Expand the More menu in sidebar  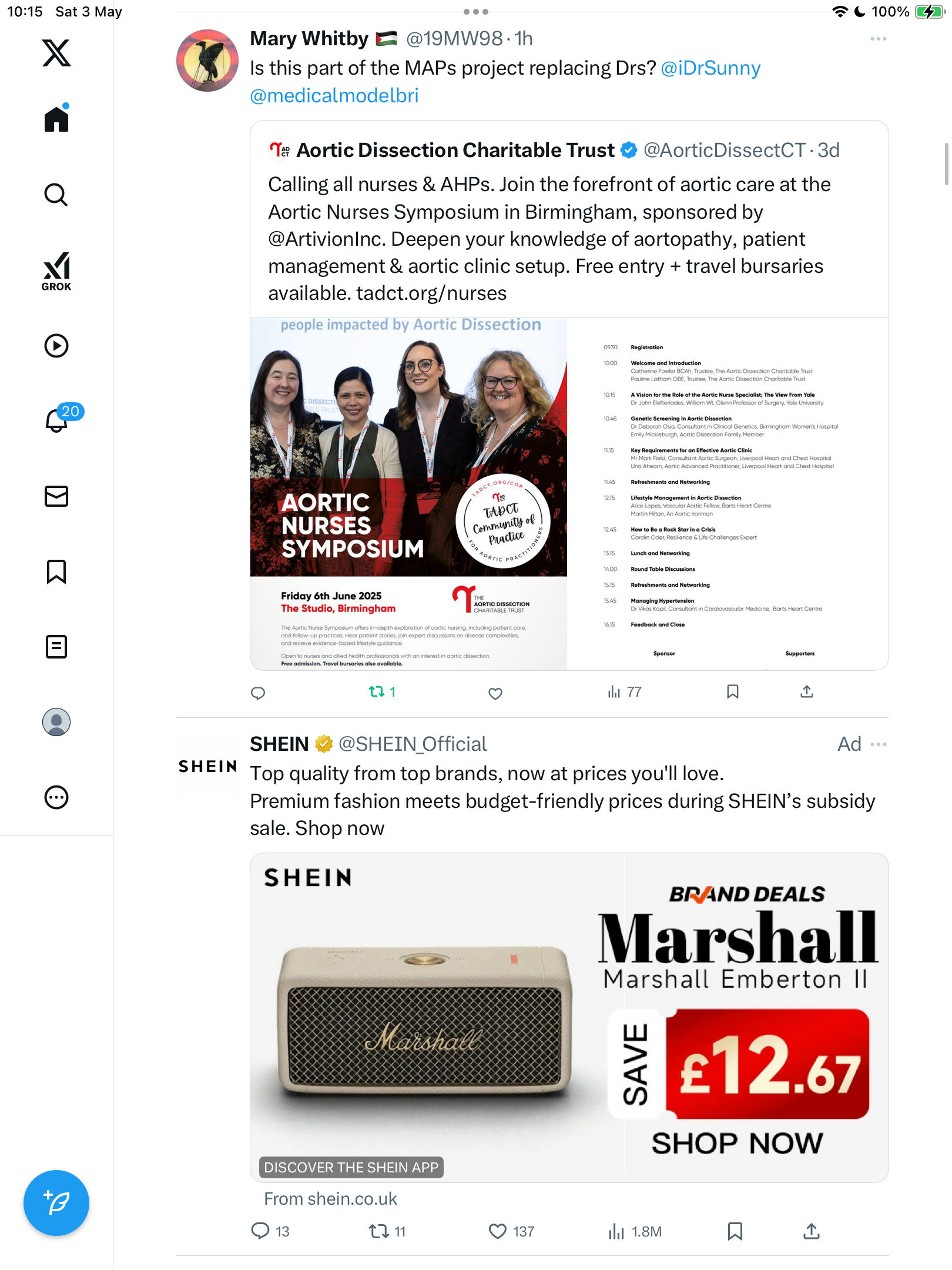56,797
